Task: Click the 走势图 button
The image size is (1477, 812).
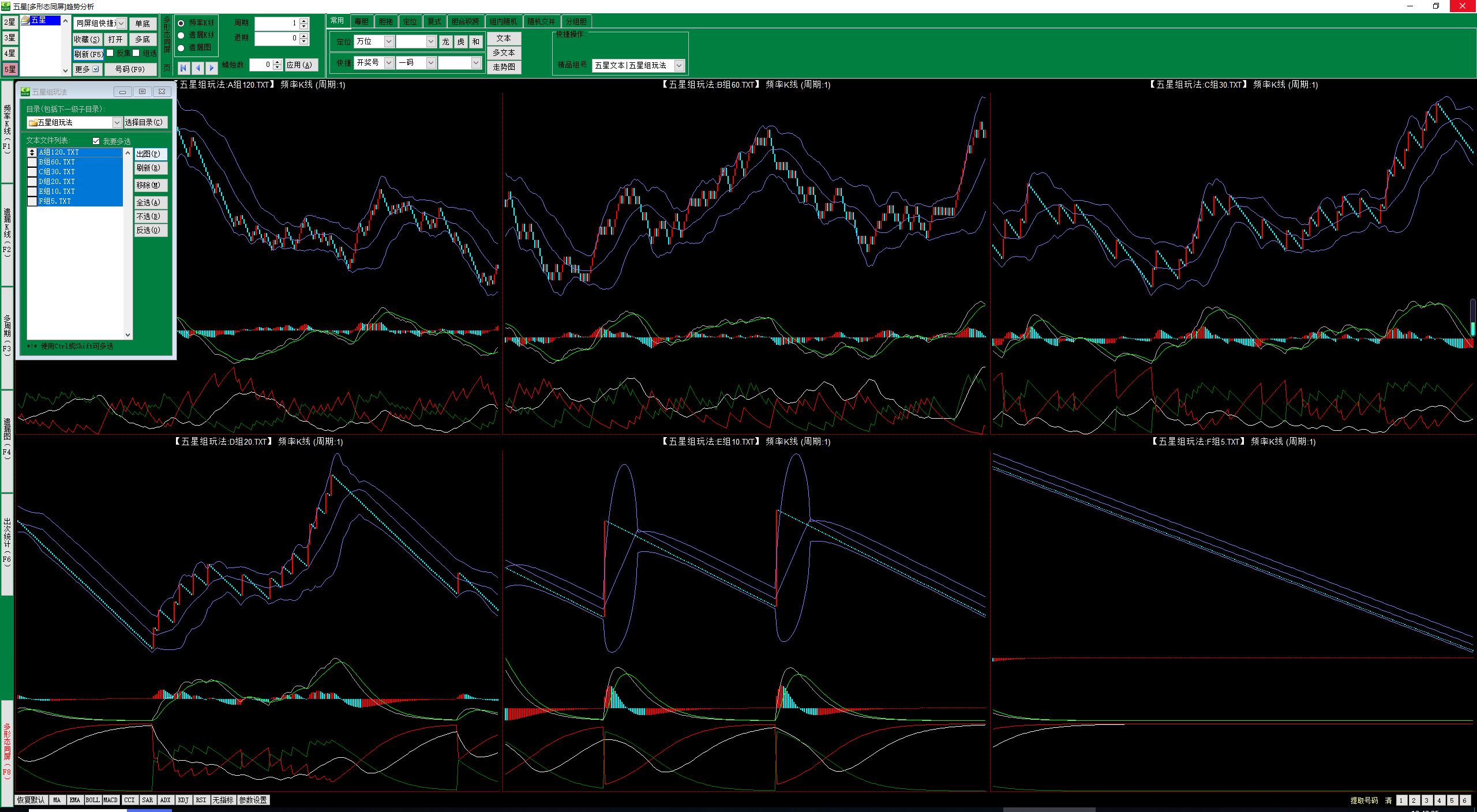Action: click(504, 67)
